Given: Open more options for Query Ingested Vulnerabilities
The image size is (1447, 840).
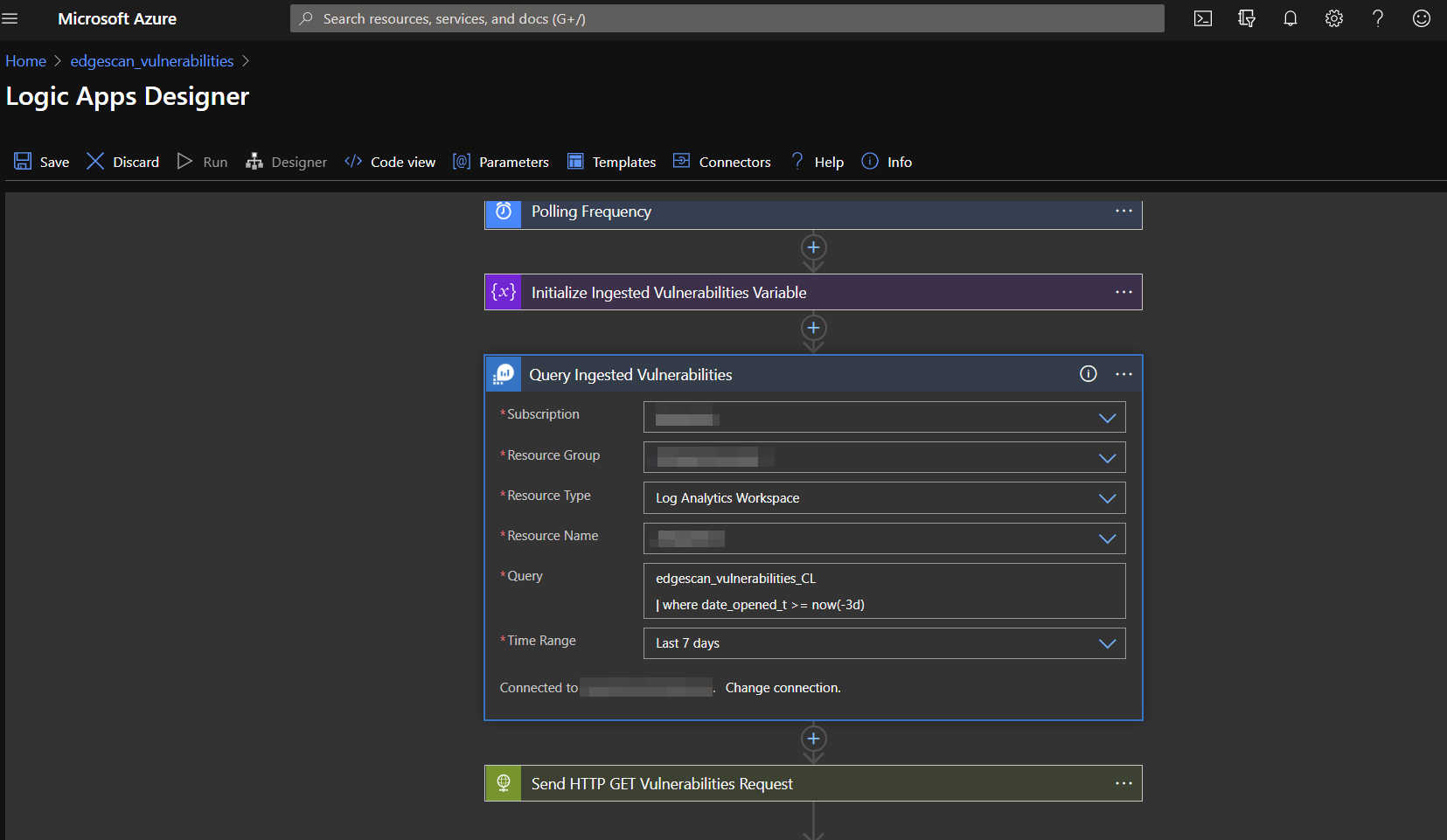Looking at the screenshot, I should pos(1124,374).
